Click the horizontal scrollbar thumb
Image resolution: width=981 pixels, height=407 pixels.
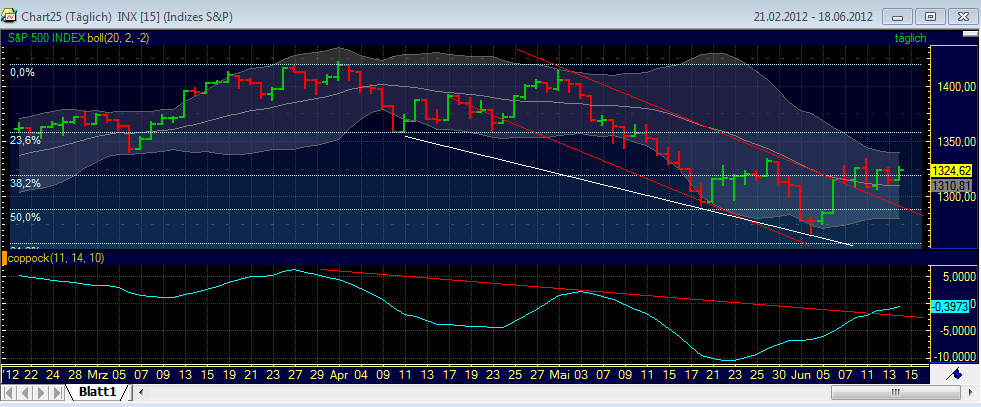(x=895, y=393)
